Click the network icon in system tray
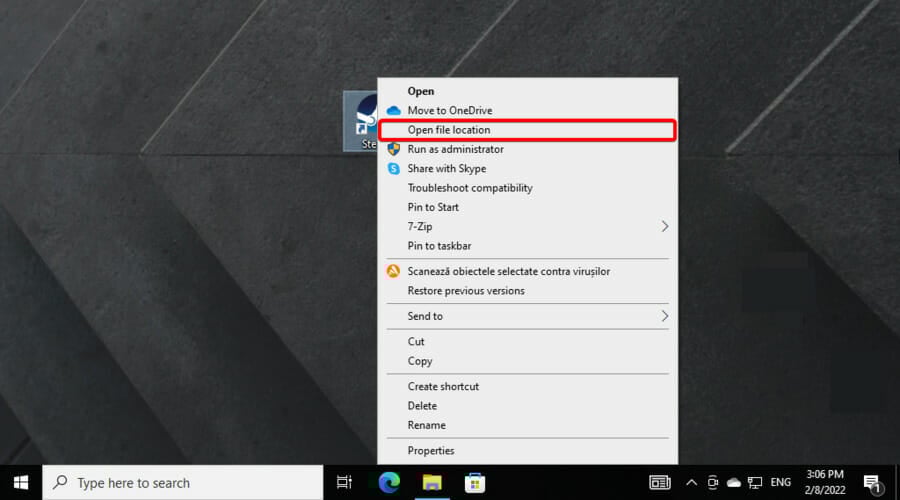 tap(756, 482)
